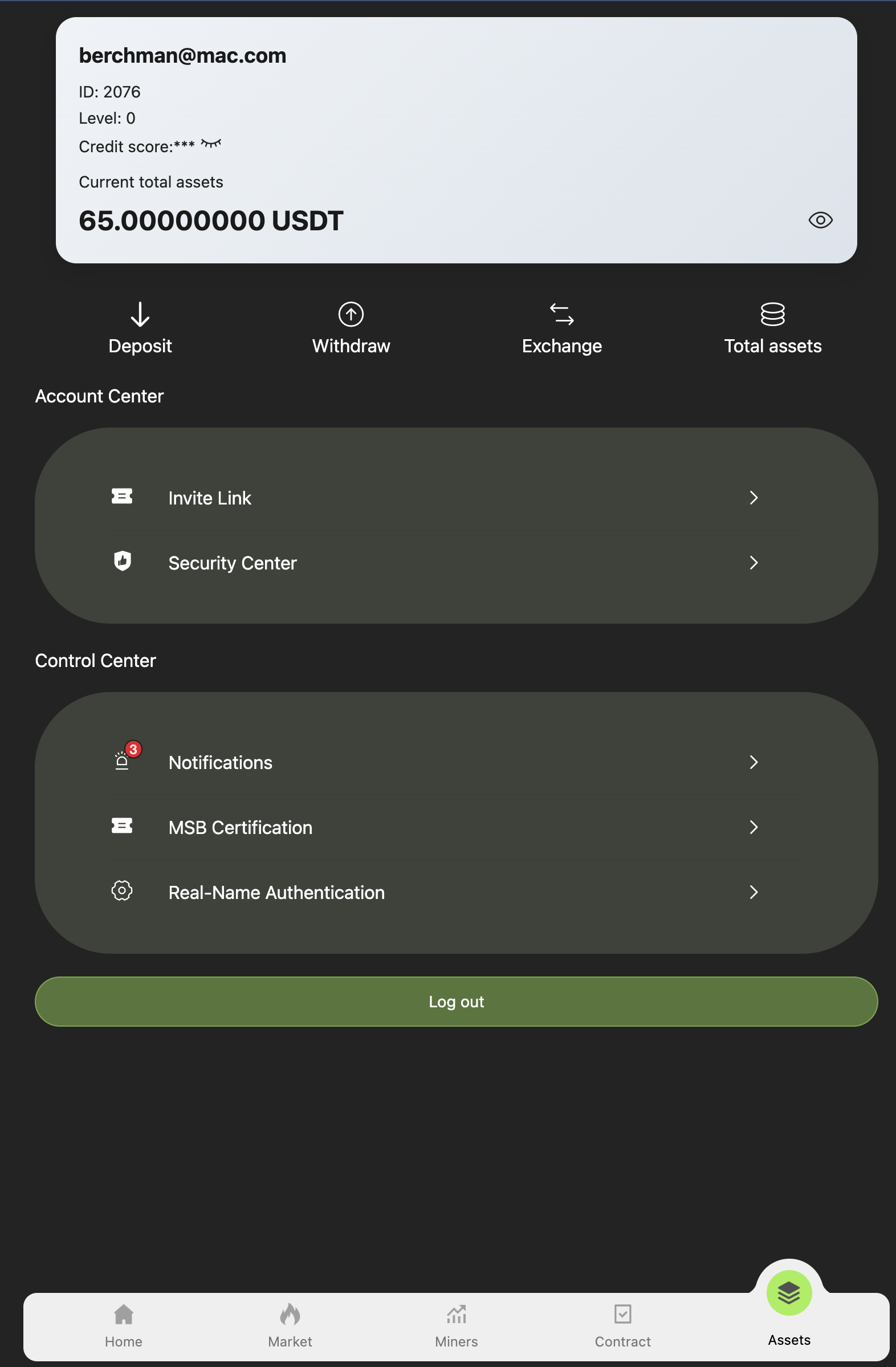Reveal the hidden credit score
Viewport: 896px width, 1367px height.
(x=211, y=144)
